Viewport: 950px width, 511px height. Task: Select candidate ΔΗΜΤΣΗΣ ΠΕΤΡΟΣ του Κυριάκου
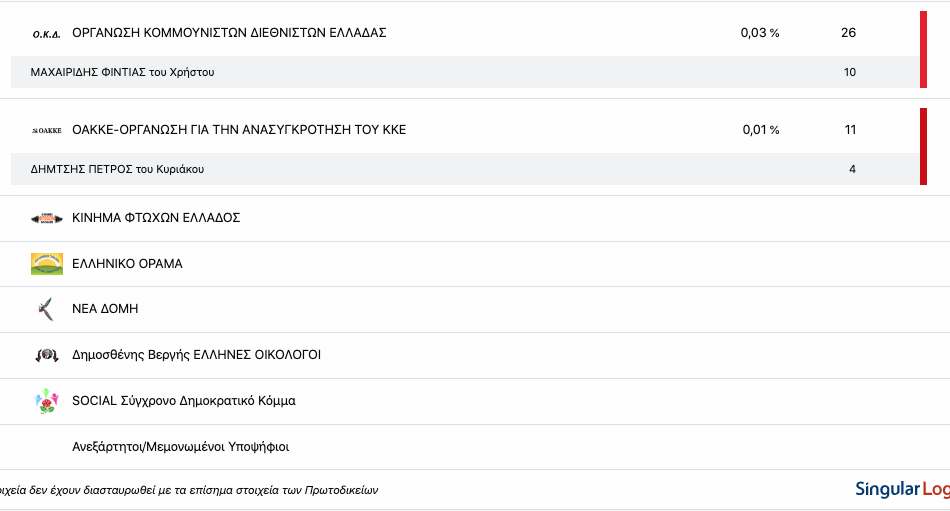(117, 169)
